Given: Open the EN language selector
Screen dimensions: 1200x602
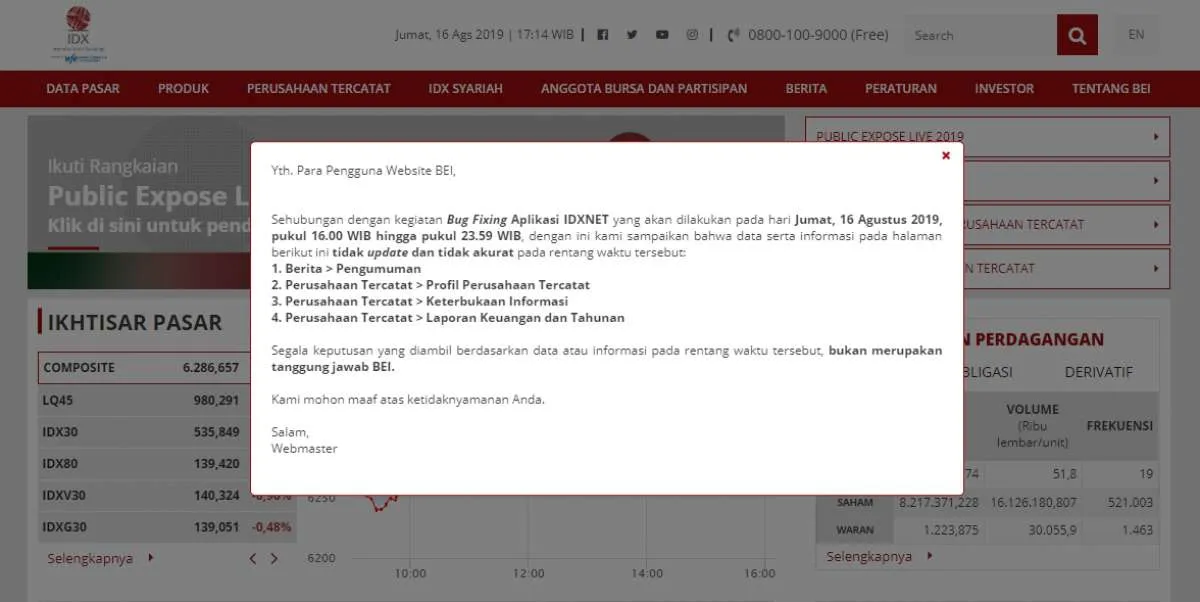Looking at the screenshot, I should [x=1136, y=34].
